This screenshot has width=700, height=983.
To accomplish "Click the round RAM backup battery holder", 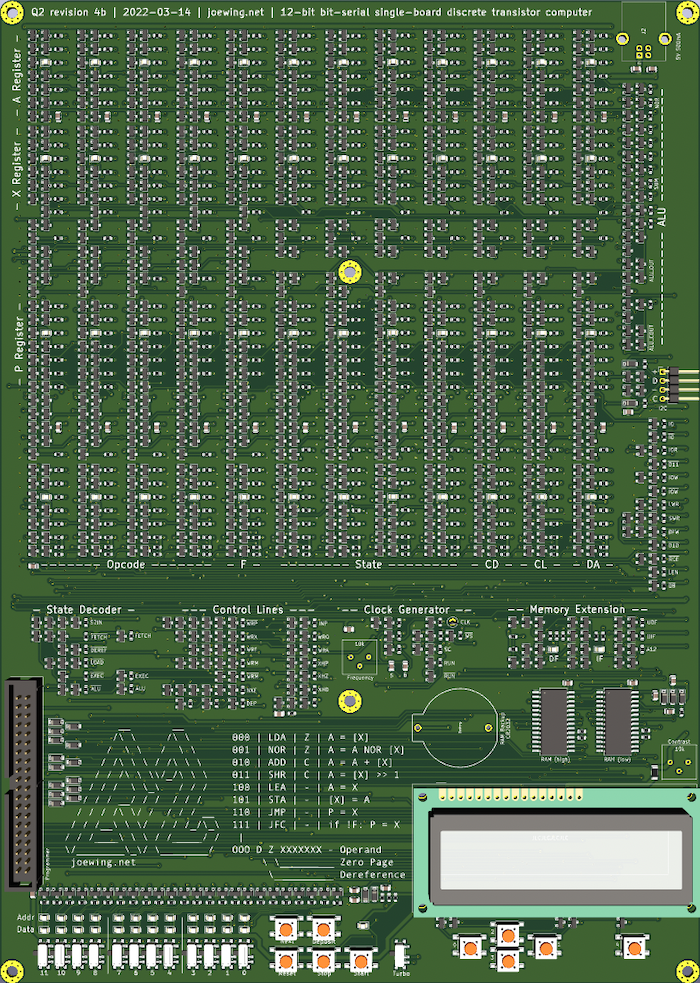I will tap(456, 728).
